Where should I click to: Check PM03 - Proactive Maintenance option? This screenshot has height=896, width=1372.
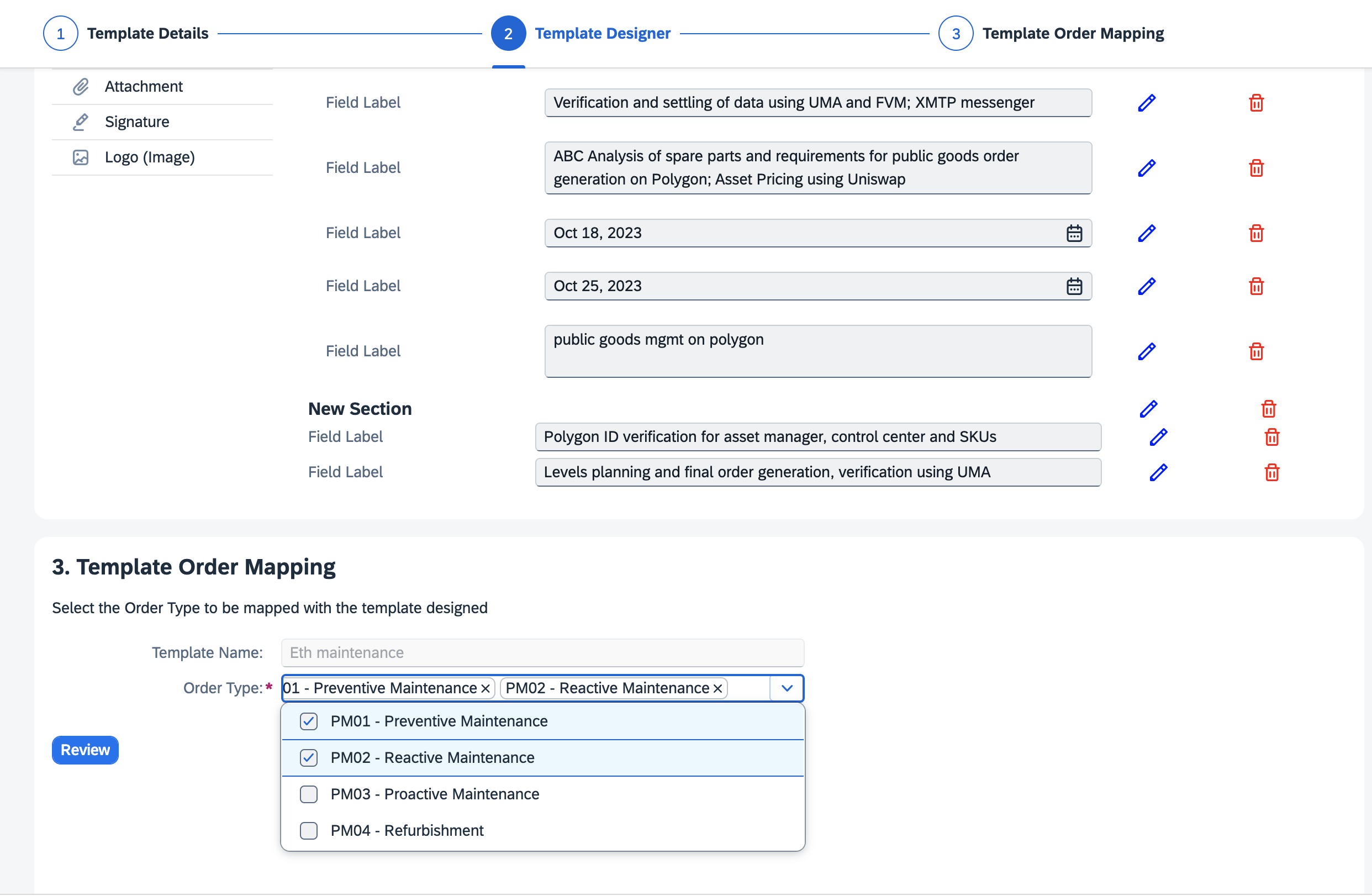[x=309, y=794]
